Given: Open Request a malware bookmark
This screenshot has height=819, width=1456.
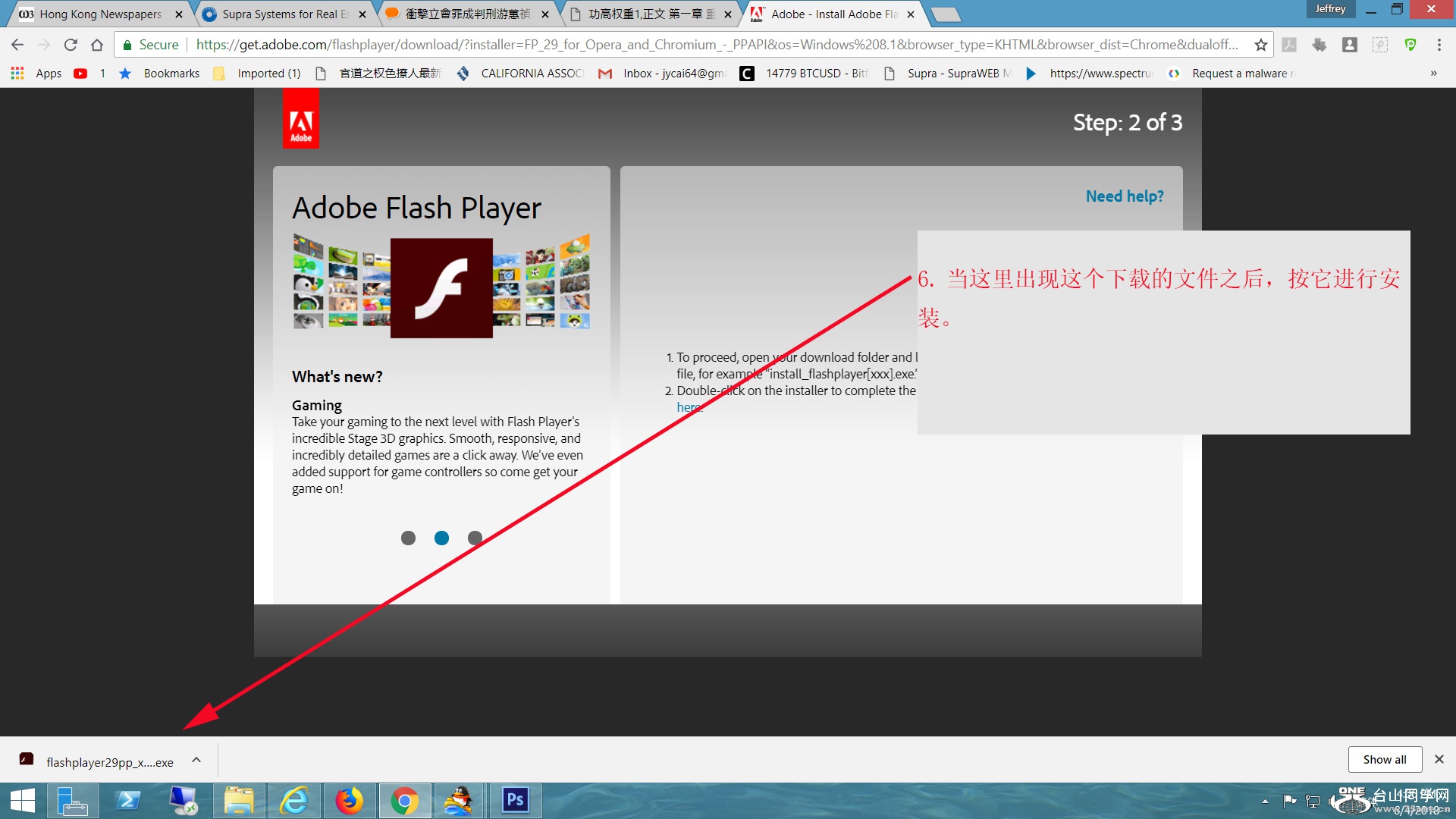Looking at the screenshot, I should [1232, 74].
